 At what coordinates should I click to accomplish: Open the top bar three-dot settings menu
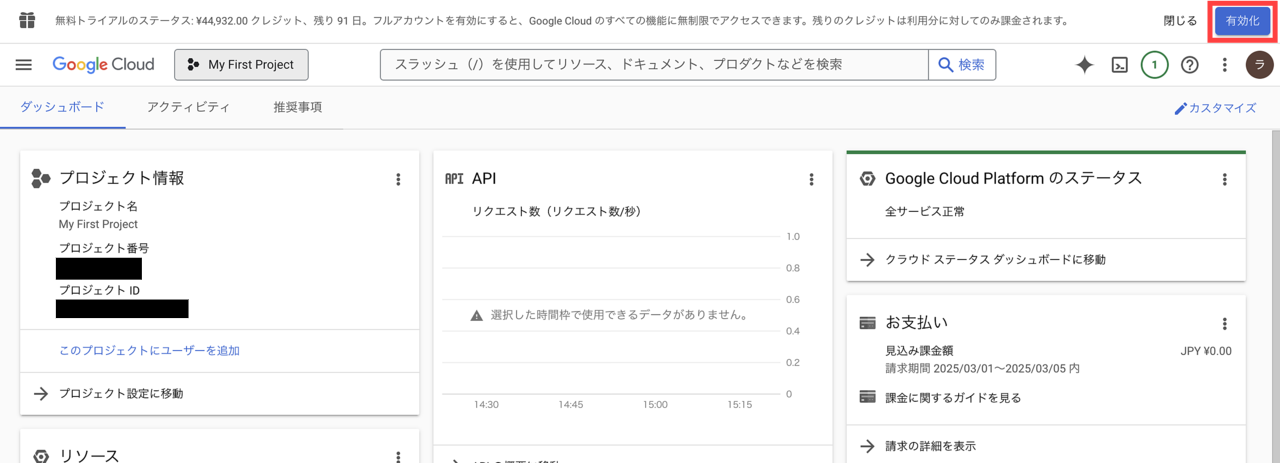[1224, 65]
